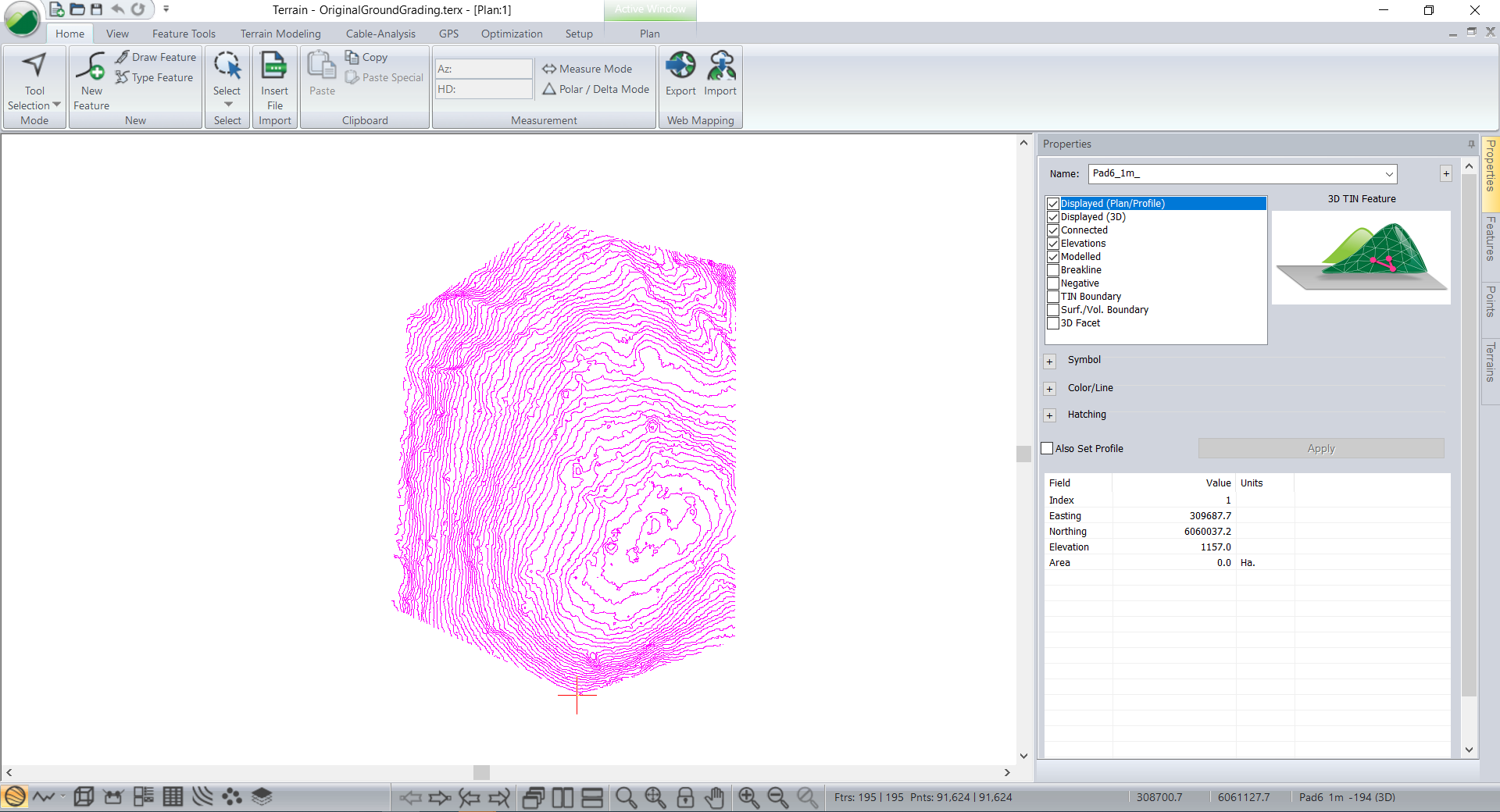Activate Polar / Delta Mode
1500x812 pixels.
pos(596,89)
